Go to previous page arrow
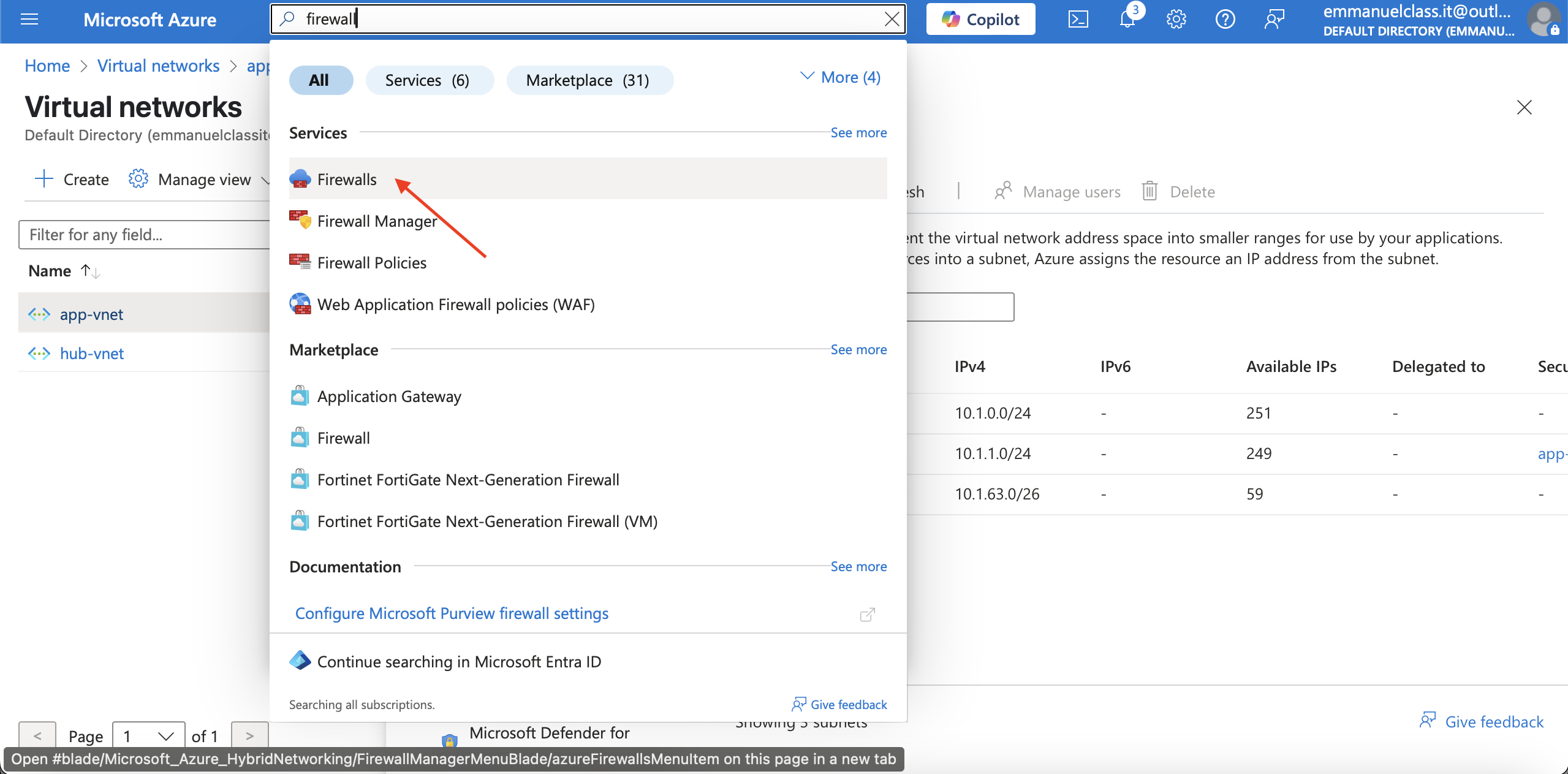This screenshot has width=1568, height=774. pos(37,736)
